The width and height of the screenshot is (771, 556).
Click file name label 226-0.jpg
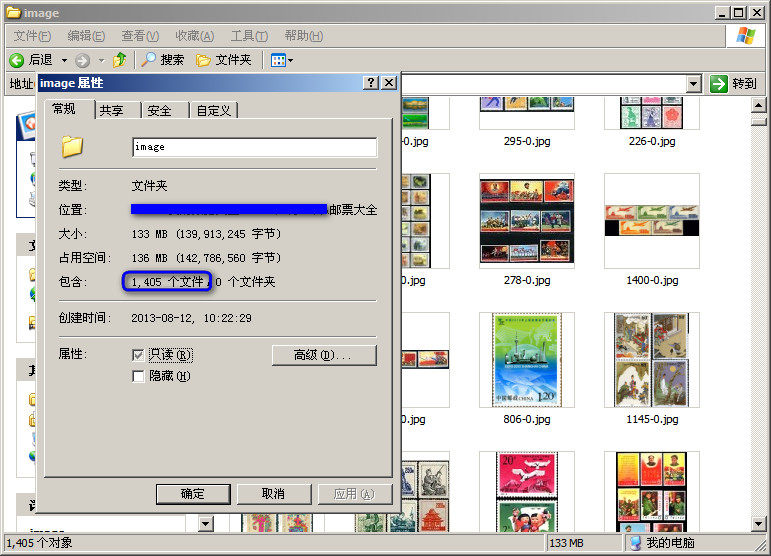click(652, 141)
